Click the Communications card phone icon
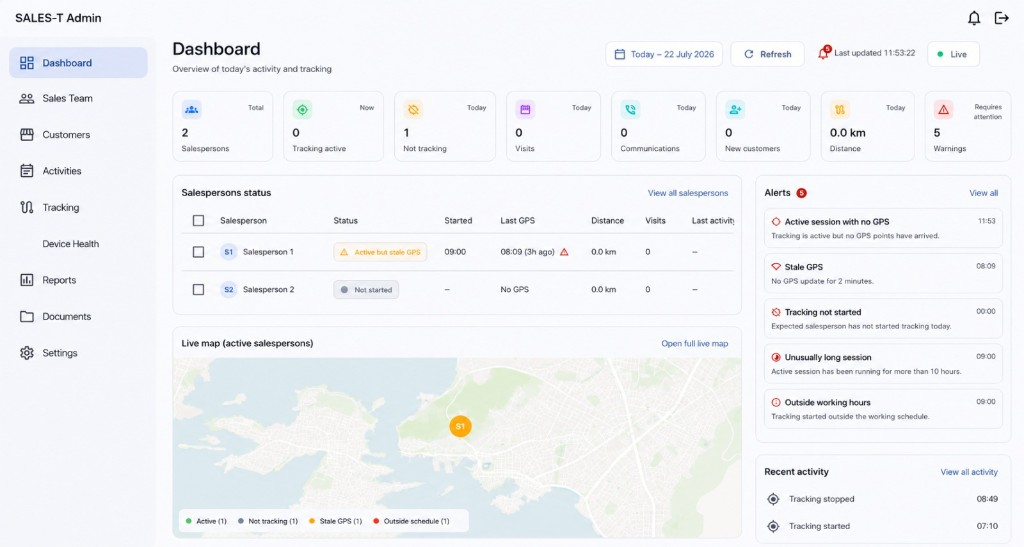The height and width of the screenshot is (547, 1024). coord(630,110)
